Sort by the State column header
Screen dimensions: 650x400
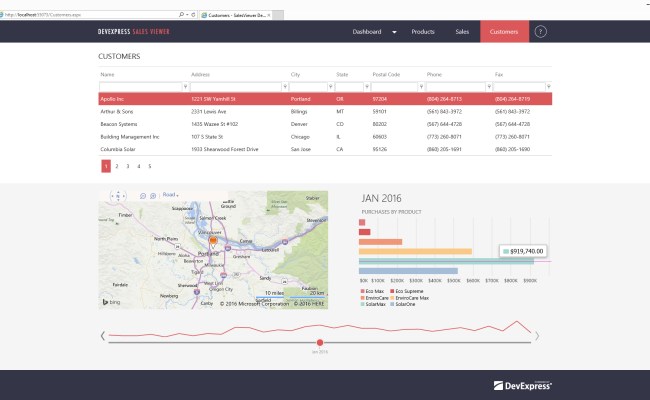click(x=342, y=75)
